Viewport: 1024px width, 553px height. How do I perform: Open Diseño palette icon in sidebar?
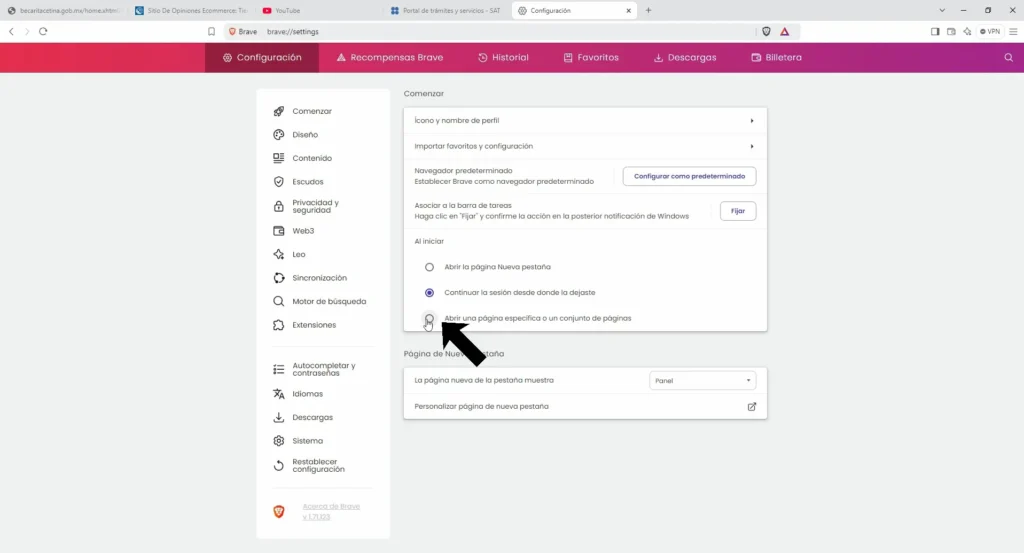(x=279, y=134)
